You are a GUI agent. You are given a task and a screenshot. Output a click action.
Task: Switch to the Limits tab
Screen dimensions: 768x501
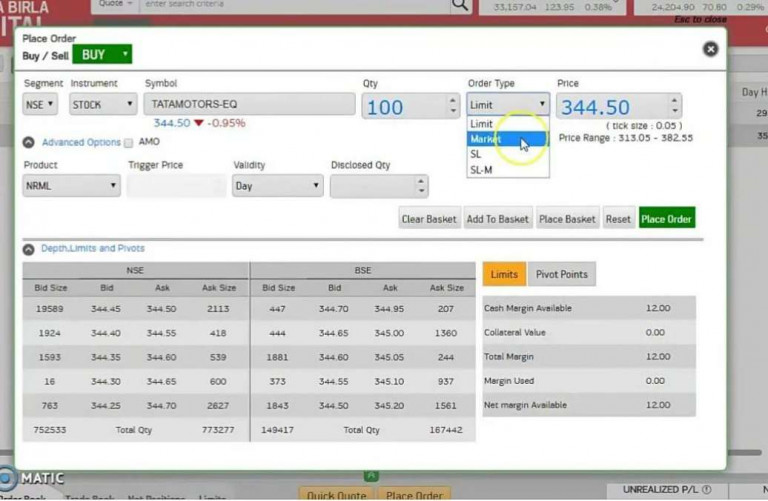pyautogui.click(x=504, y=274)
